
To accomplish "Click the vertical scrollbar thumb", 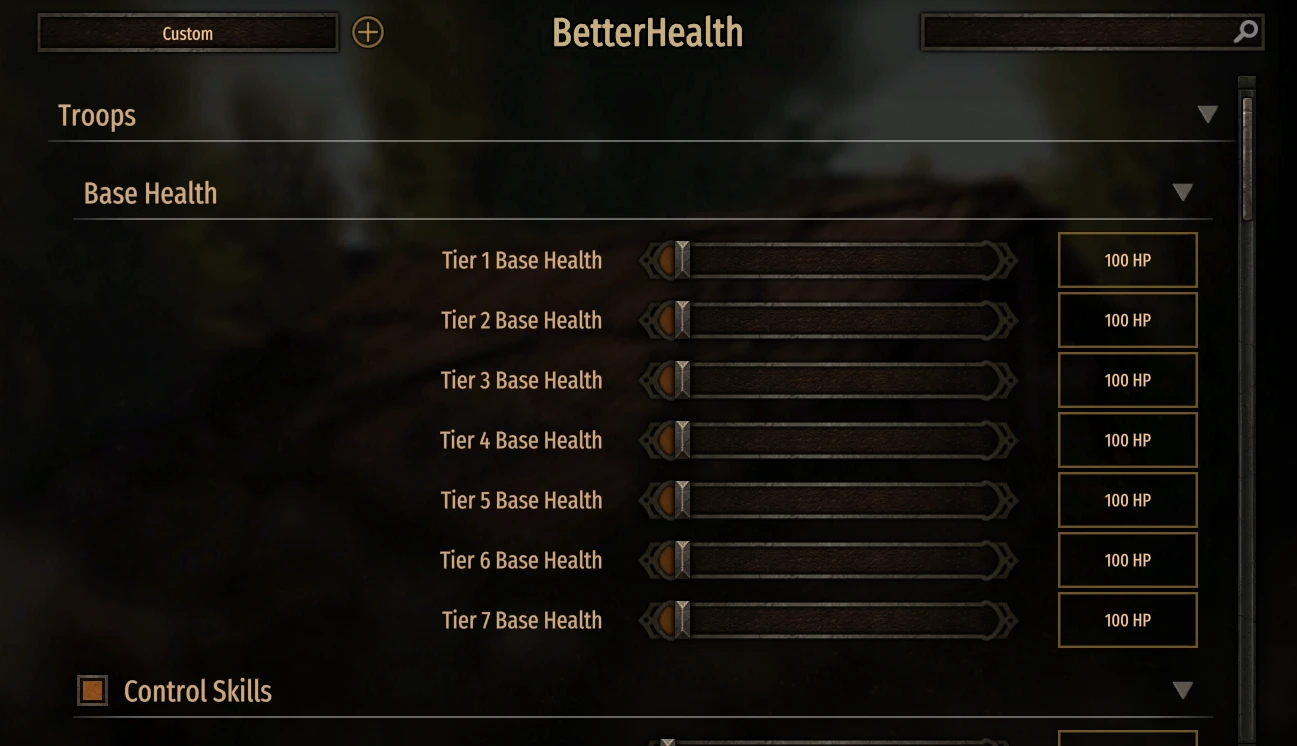I will pos(1247,158).
